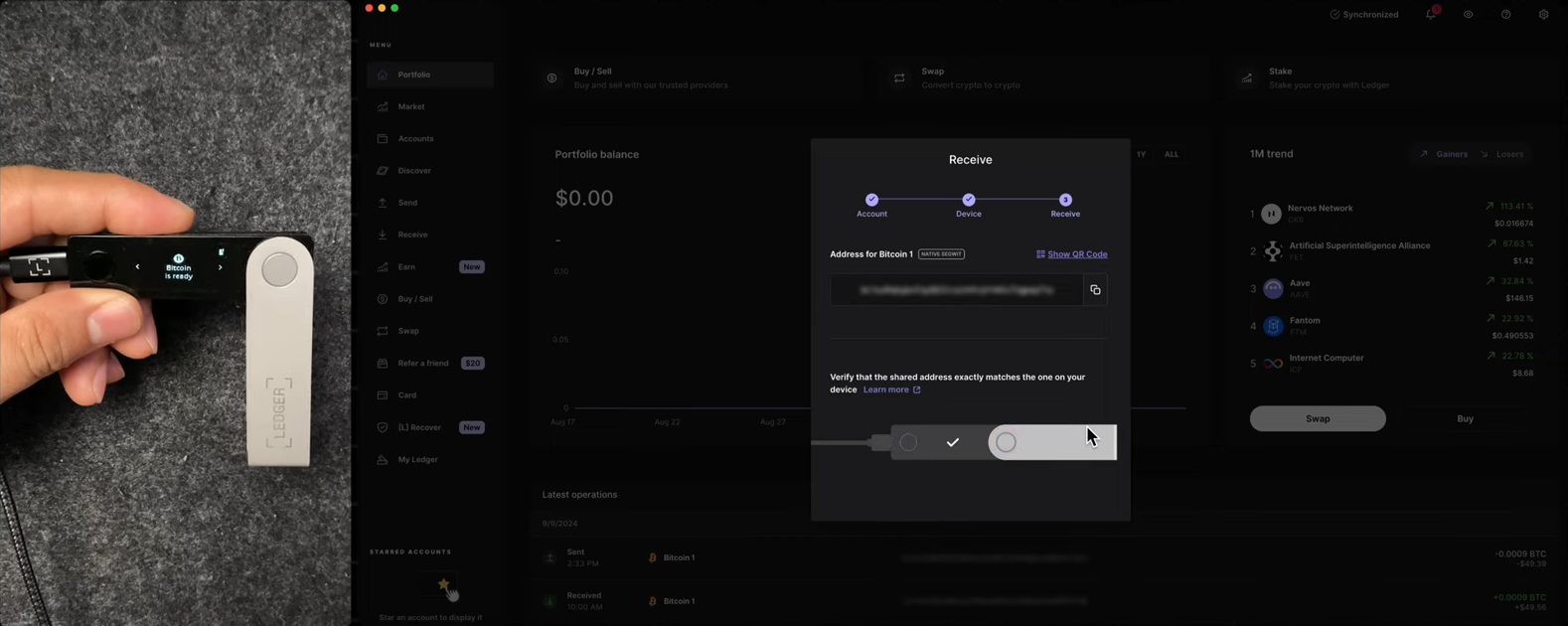Open the Buy / Sell banner card
This screenshot has height=626, width=1568.
click(x=698, y=78)
